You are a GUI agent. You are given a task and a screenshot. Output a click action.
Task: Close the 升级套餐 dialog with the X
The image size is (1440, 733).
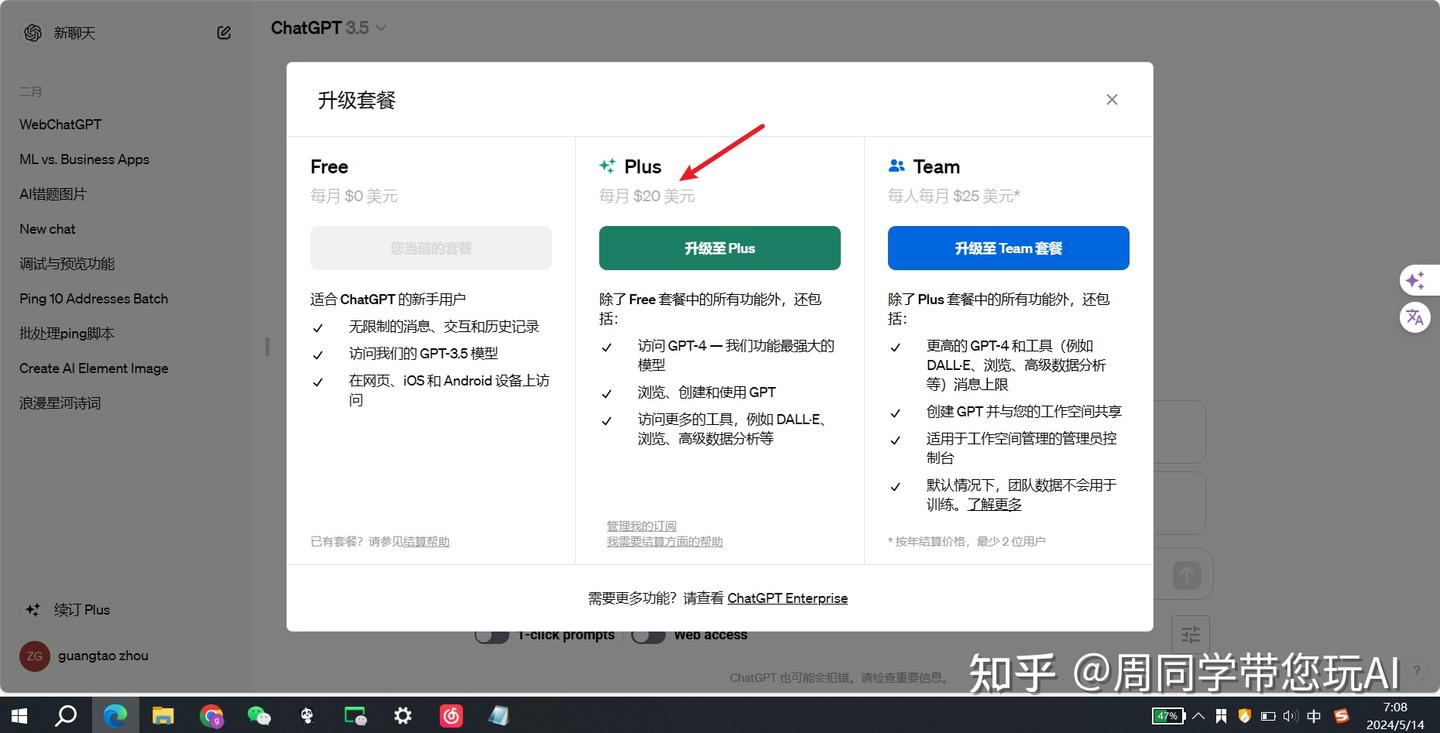coord(1111,99)
